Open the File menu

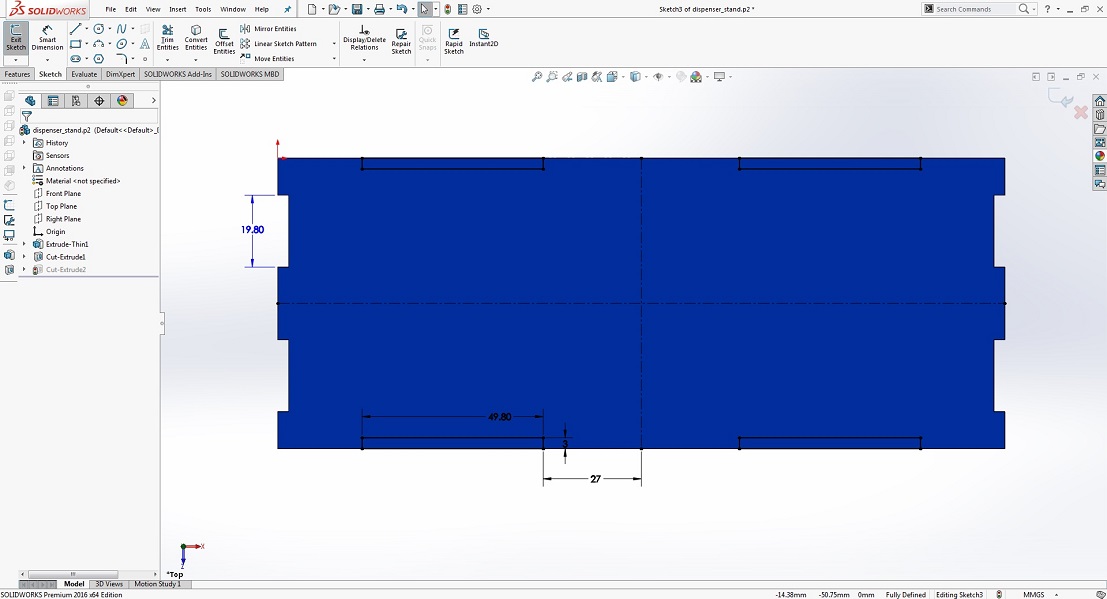(x=111, y=9)
